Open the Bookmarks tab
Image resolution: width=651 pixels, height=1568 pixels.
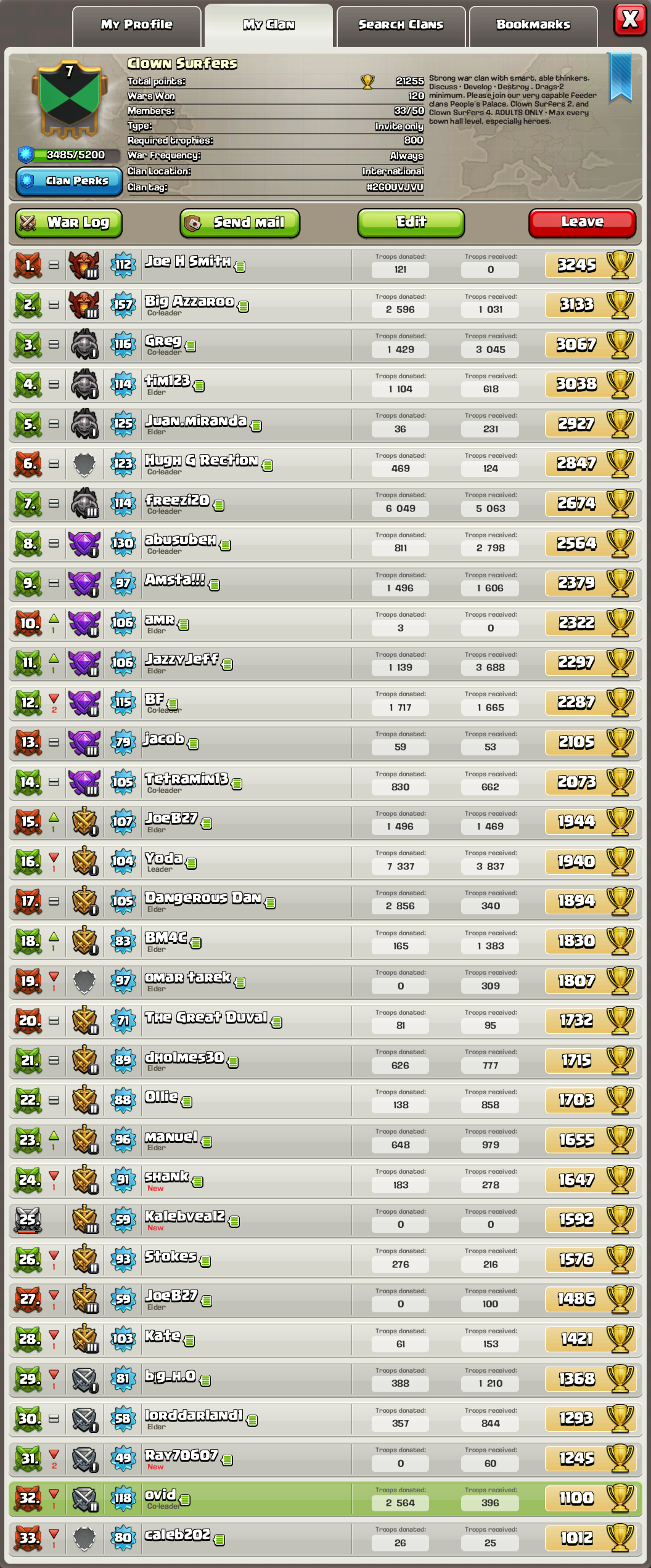pos(533,25)
